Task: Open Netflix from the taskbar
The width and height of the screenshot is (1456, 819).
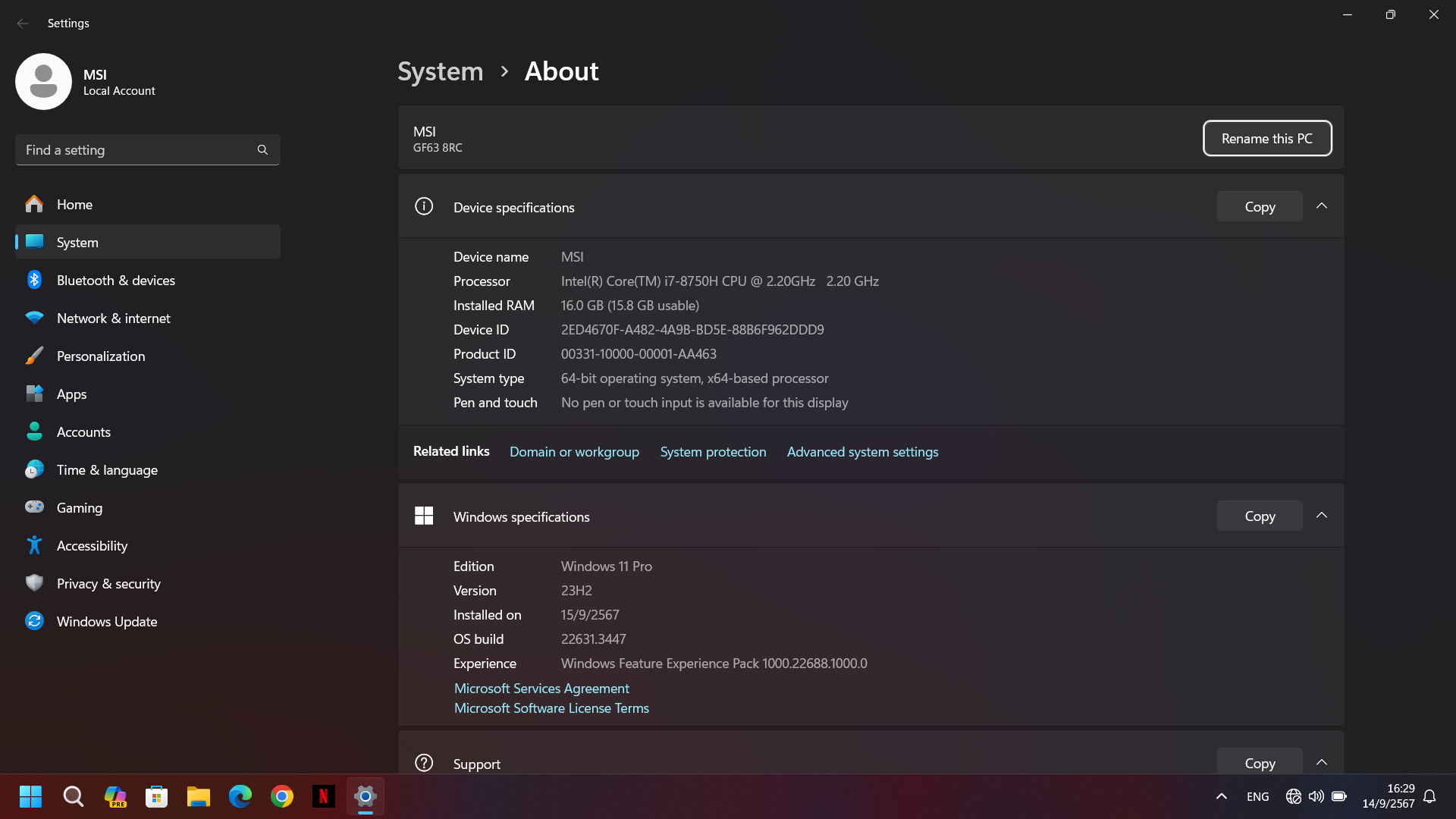Action: tap(323, 796)
